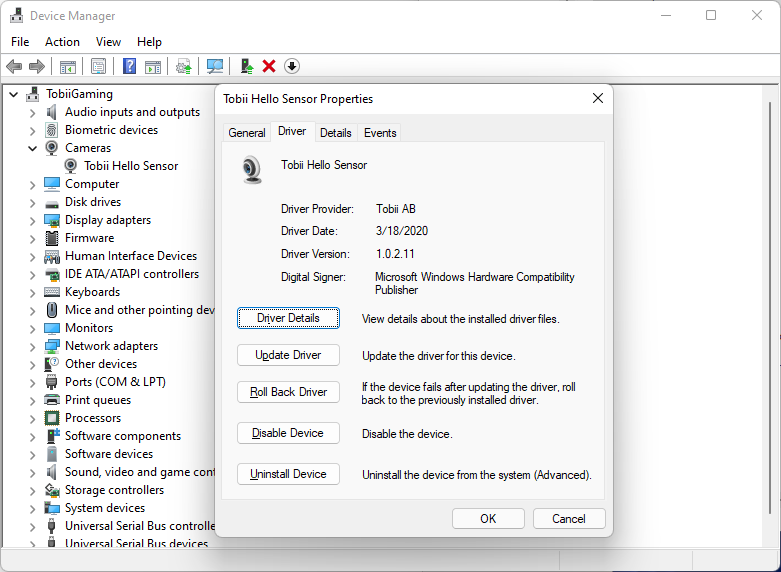Image resolution: width=781 pixels, height=572 pixels.
Task: Open the Action menu
Action: (x=62, y=42)
